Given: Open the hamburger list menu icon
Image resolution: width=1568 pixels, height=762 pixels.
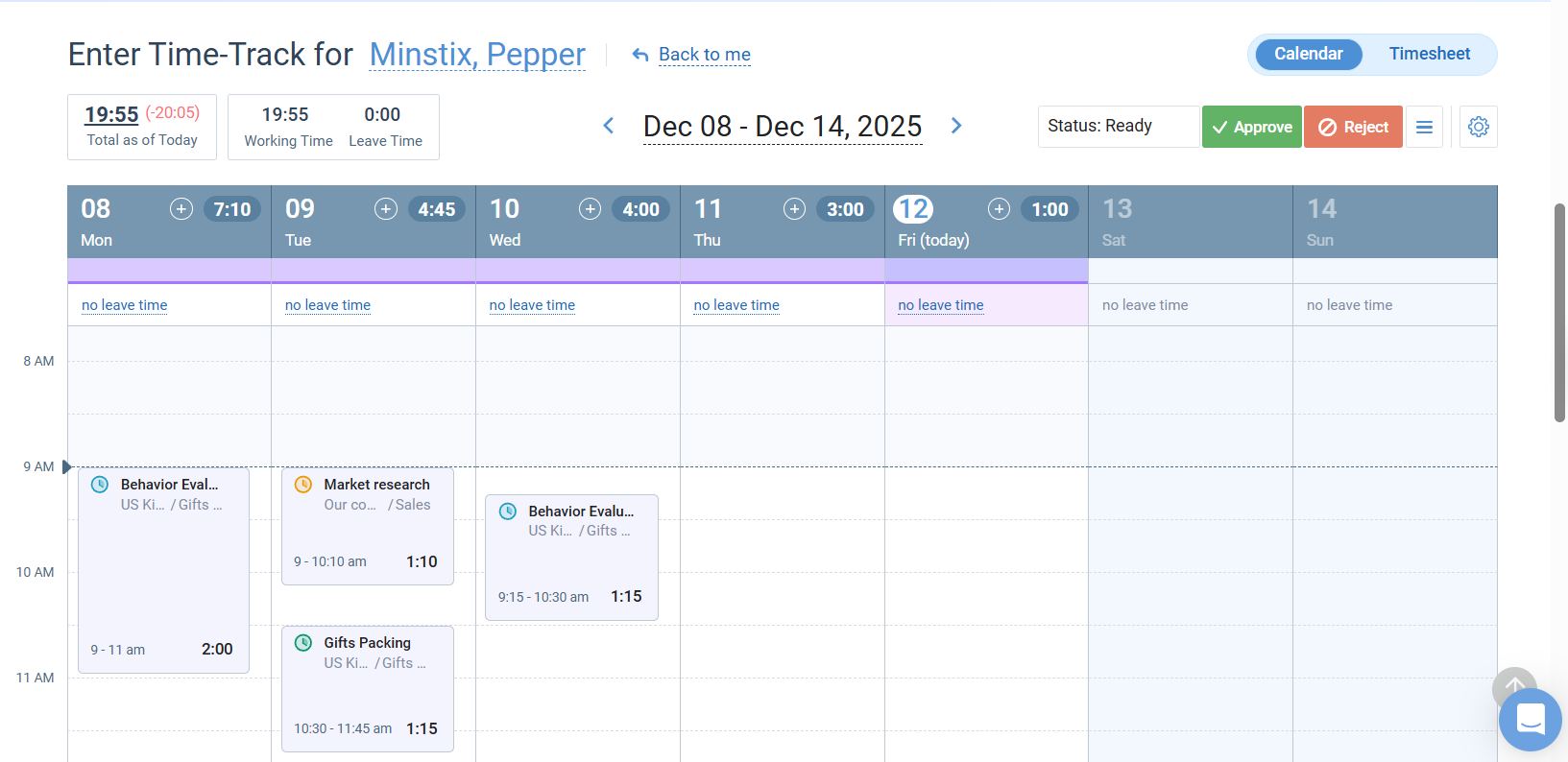Looking at the screenshot, I should [x=1424, y=127].
